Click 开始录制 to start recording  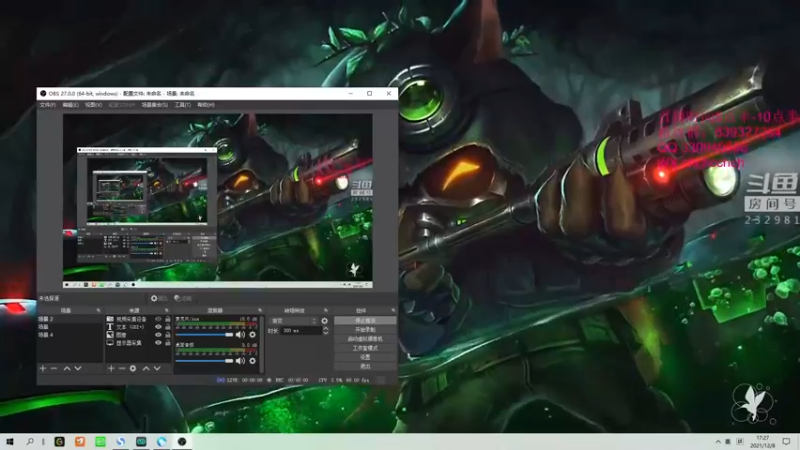pyautogui.click(x=365, y=330)
